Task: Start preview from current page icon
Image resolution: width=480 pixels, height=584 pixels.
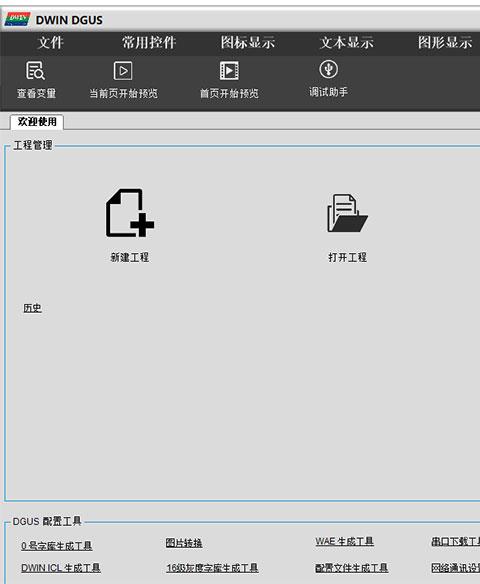Action: (x=123, y=71)
